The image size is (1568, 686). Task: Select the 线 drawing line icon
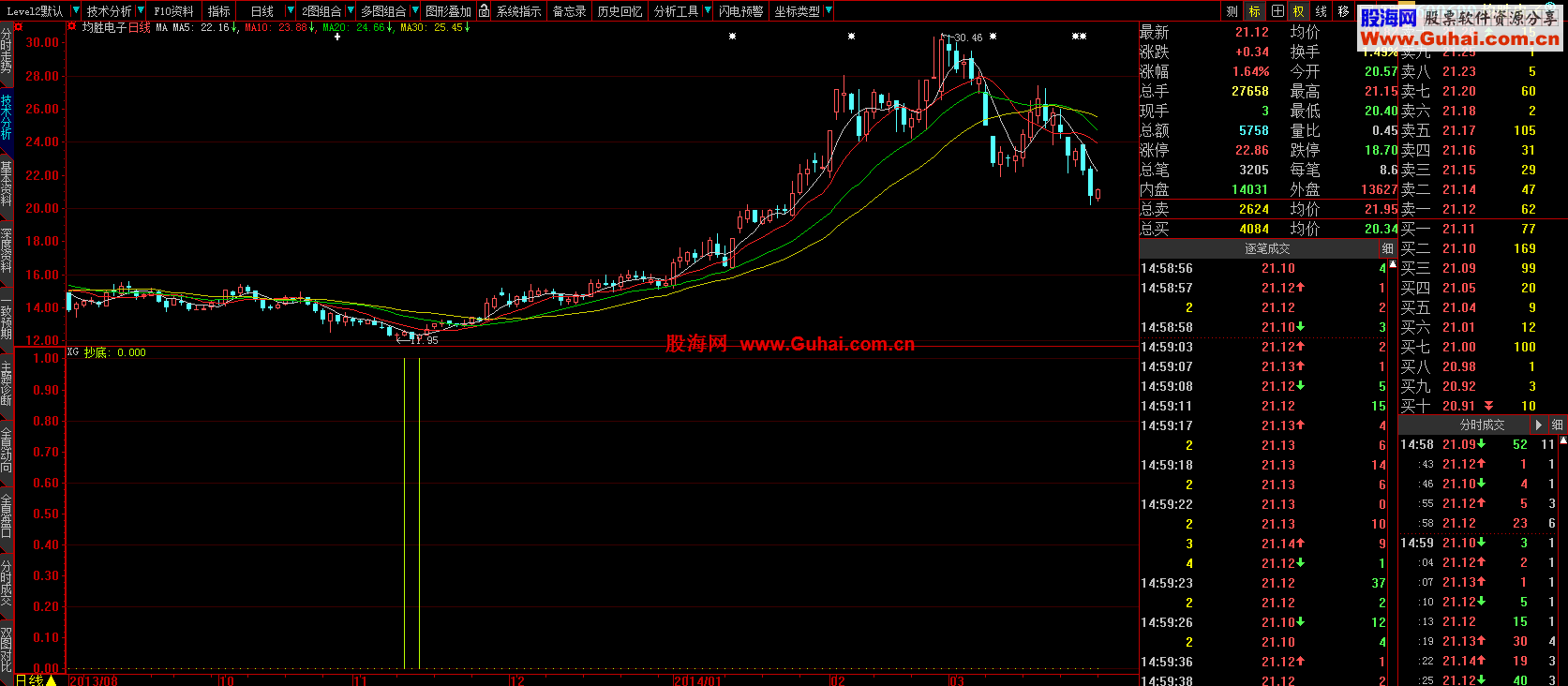click(x=1322, y=11)
